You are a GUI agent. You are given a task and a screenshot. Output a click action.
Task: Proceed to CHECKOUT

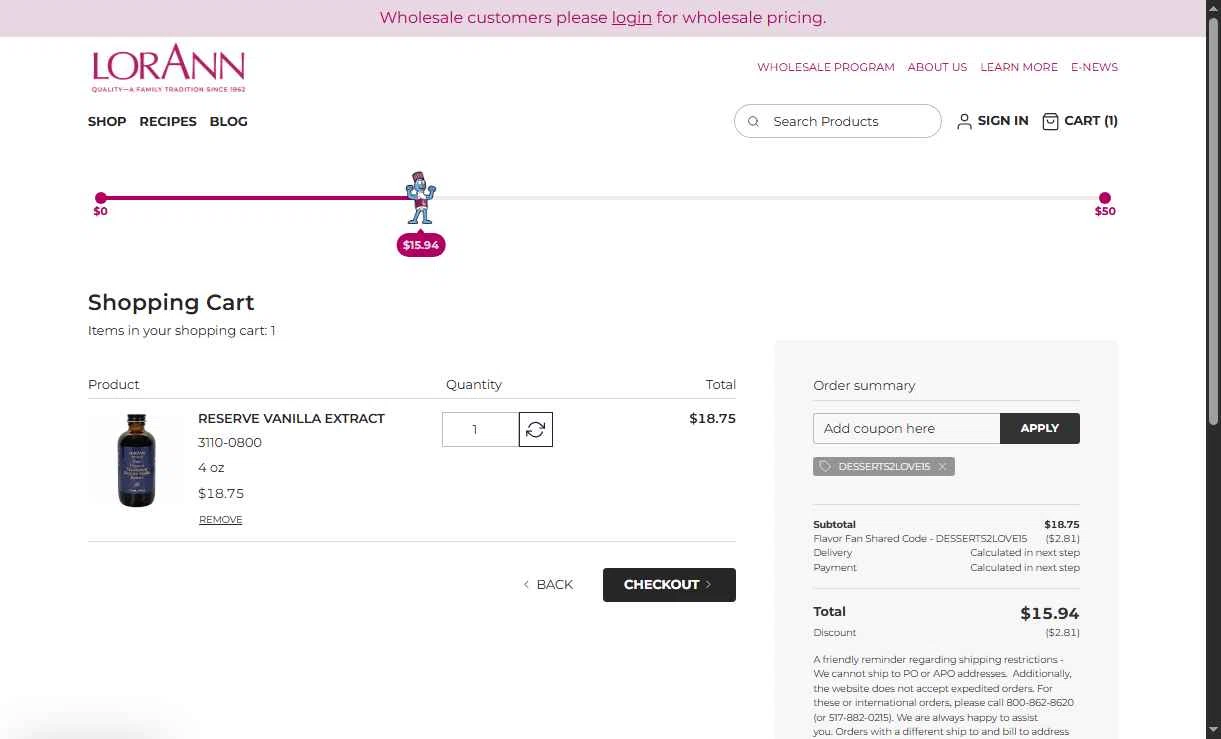(x=669, y=585)
